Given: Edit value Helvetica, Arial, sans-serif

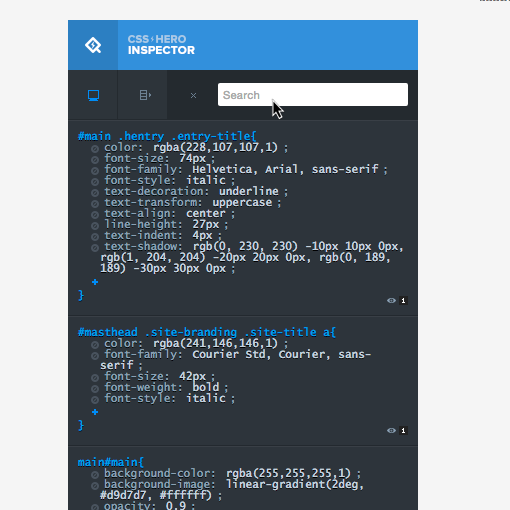Looking at the screenshot, I should pyautogui.click(x=285, y=169).
